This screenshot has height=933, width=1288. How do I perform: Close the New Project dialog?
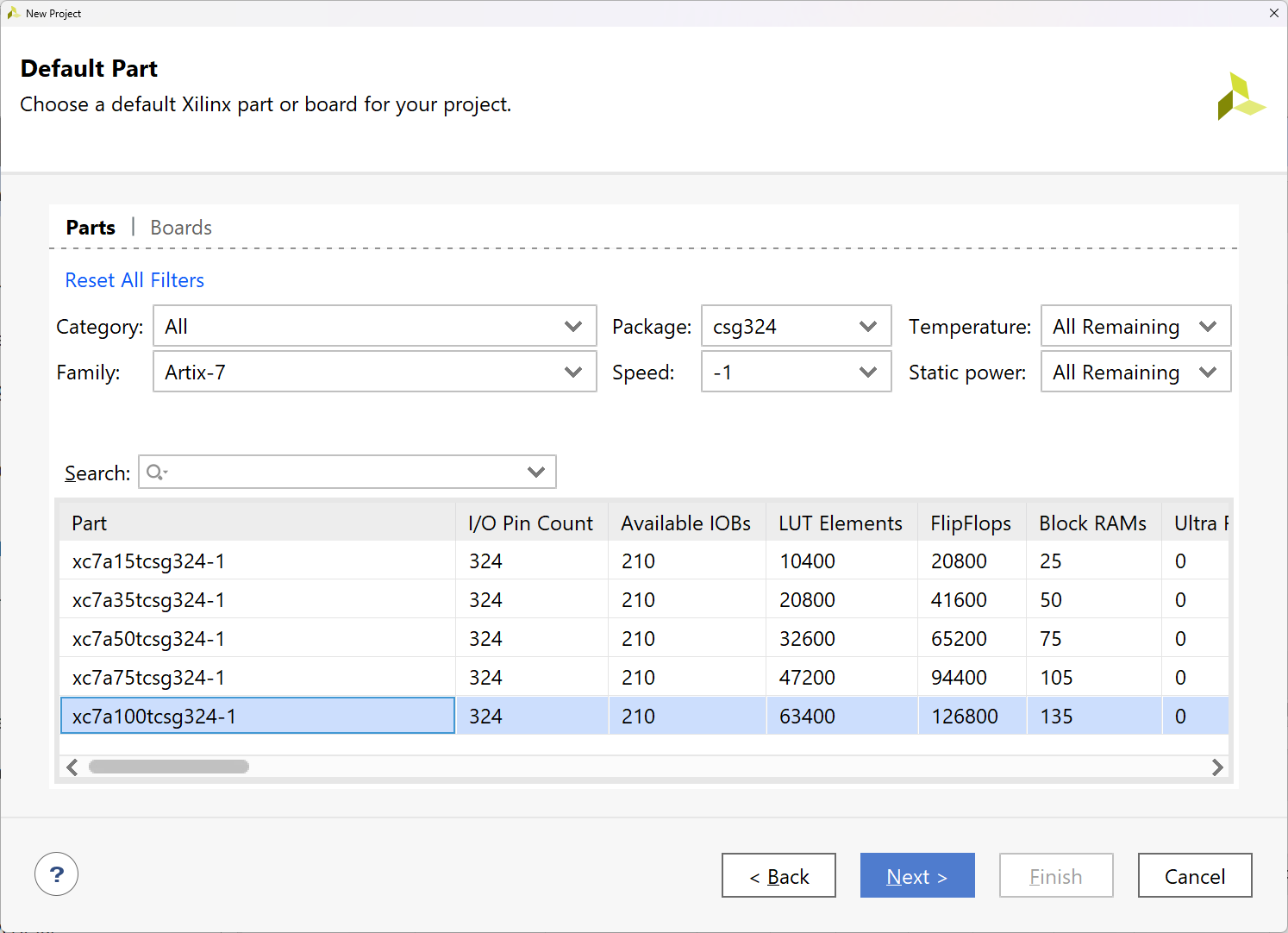click(x=1273, y=13)
